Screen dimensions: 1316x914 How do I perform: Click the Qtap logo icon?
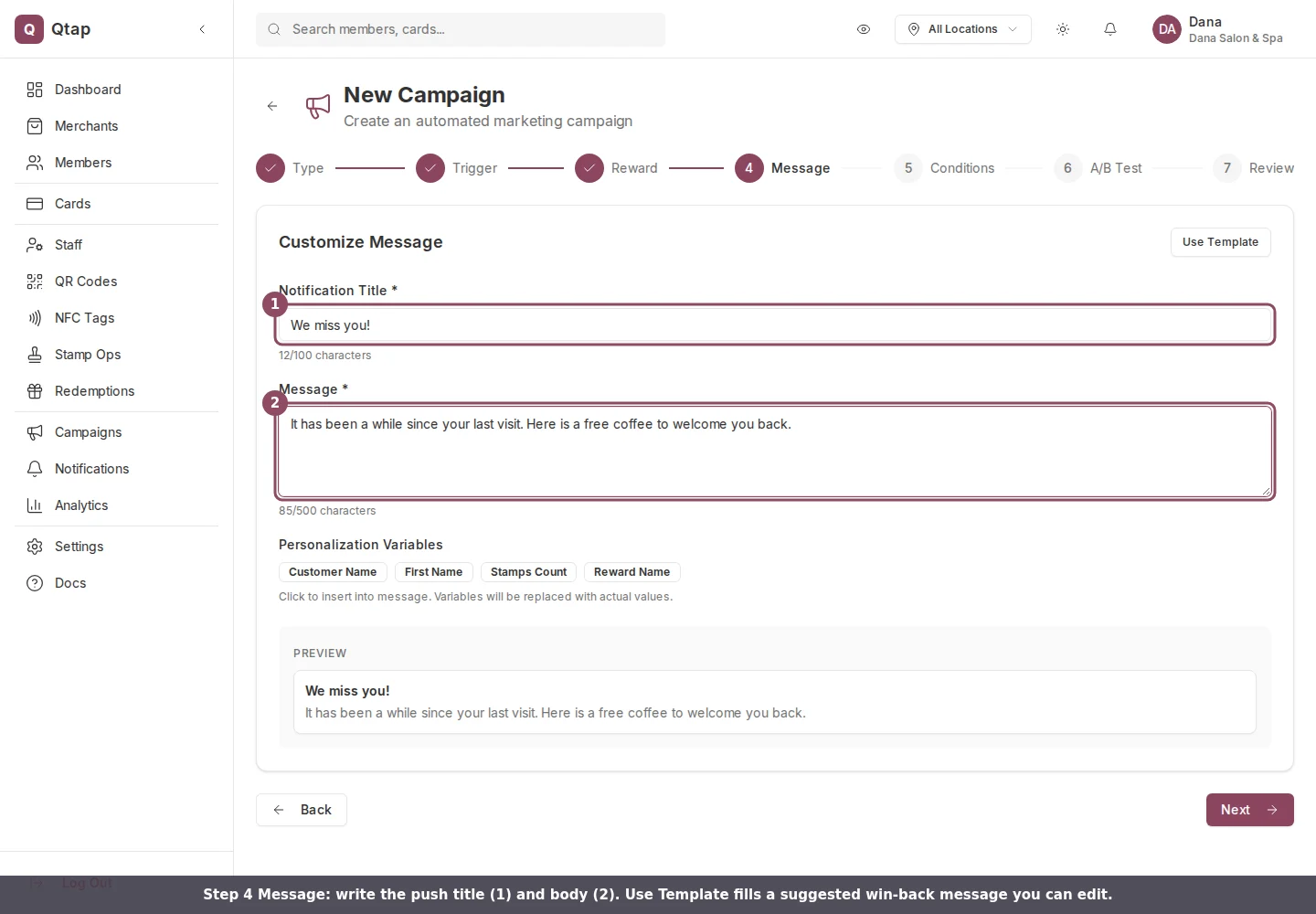(29, 29)
